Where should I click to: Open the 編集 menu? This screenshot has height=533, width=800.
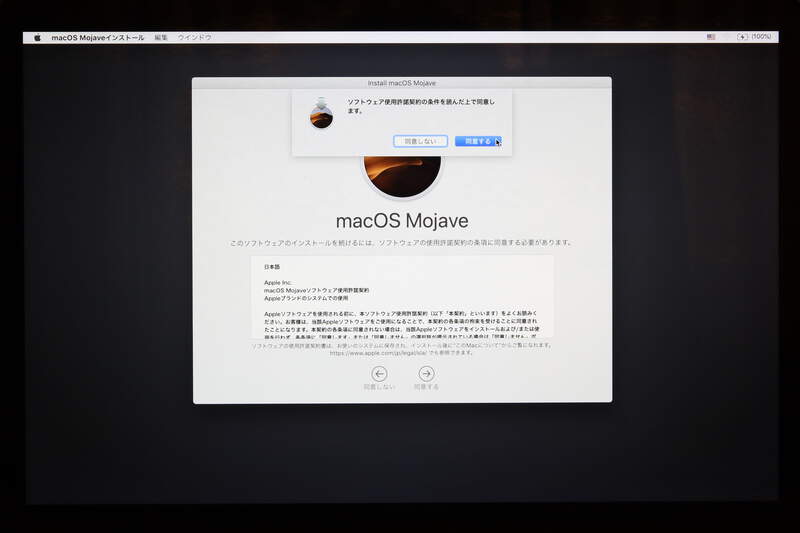click(161, 37)
